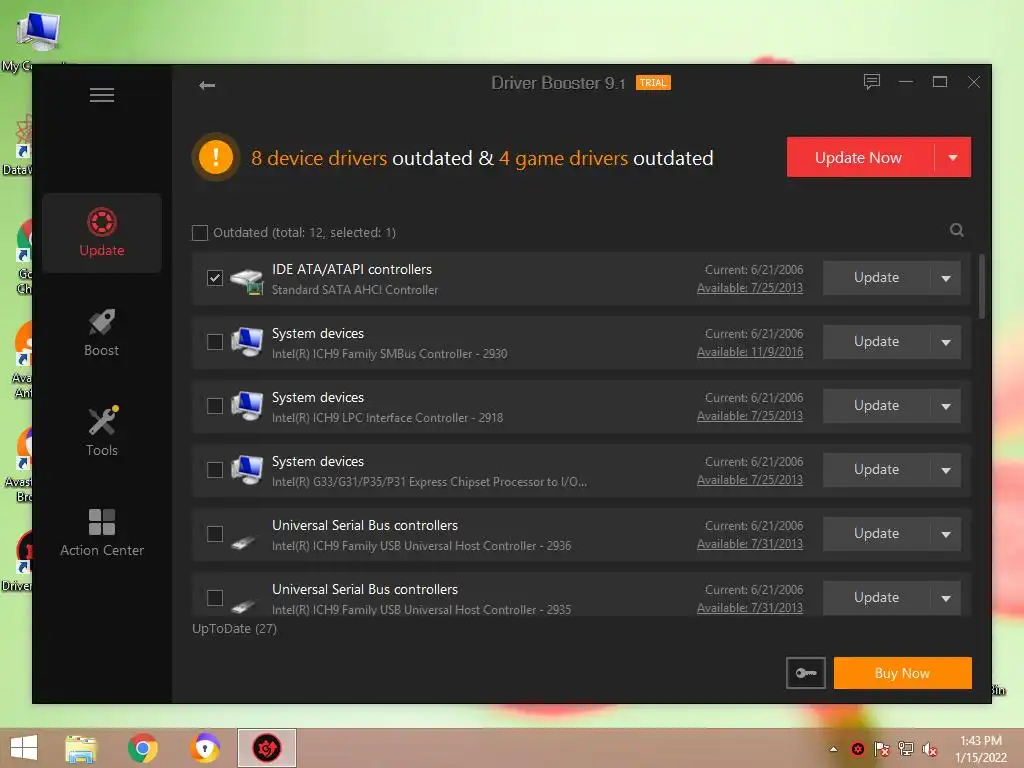Switch to the Update sidebar tab
Screen dimensions: 1024x768
pyautogui.click(x=102, y=232)
